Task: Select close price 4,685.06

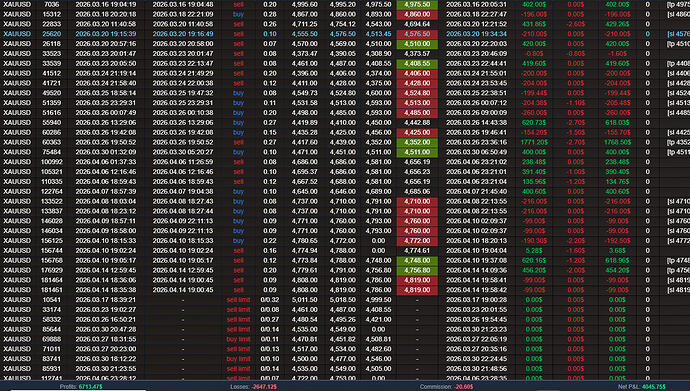Action: click(x=417, y=191)
